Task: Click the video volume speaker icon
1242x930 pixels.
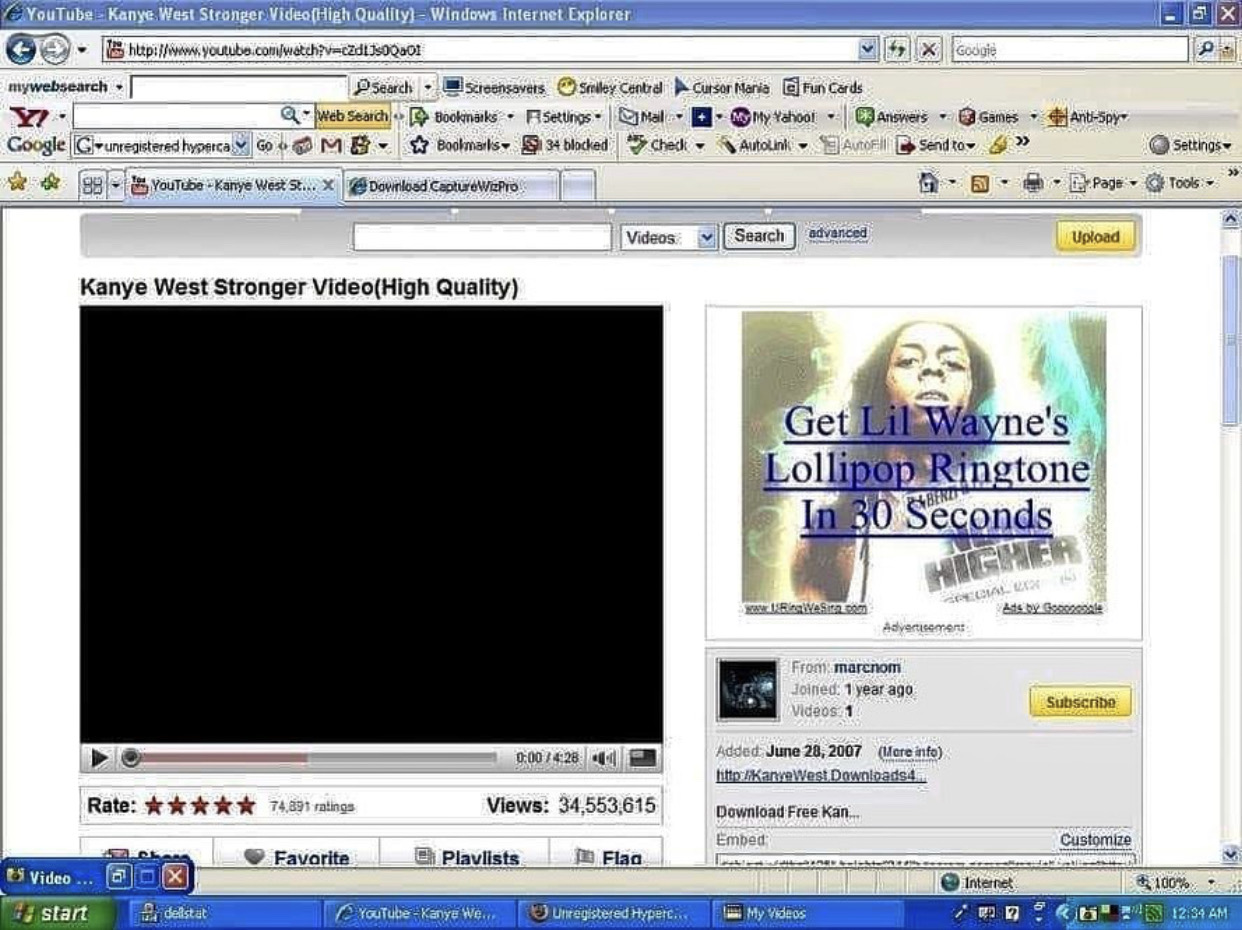Action: [x=603, y=758]
